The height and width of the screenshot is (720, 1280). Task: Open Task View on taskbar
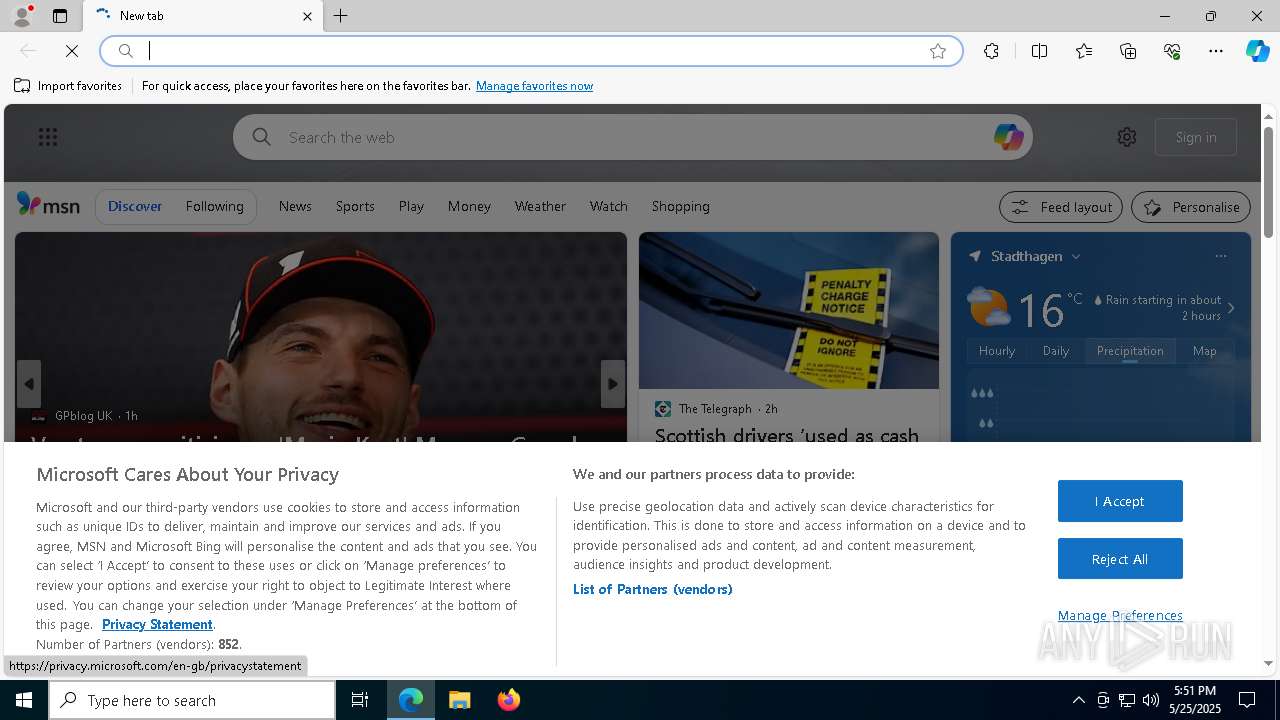pos(360,700)
